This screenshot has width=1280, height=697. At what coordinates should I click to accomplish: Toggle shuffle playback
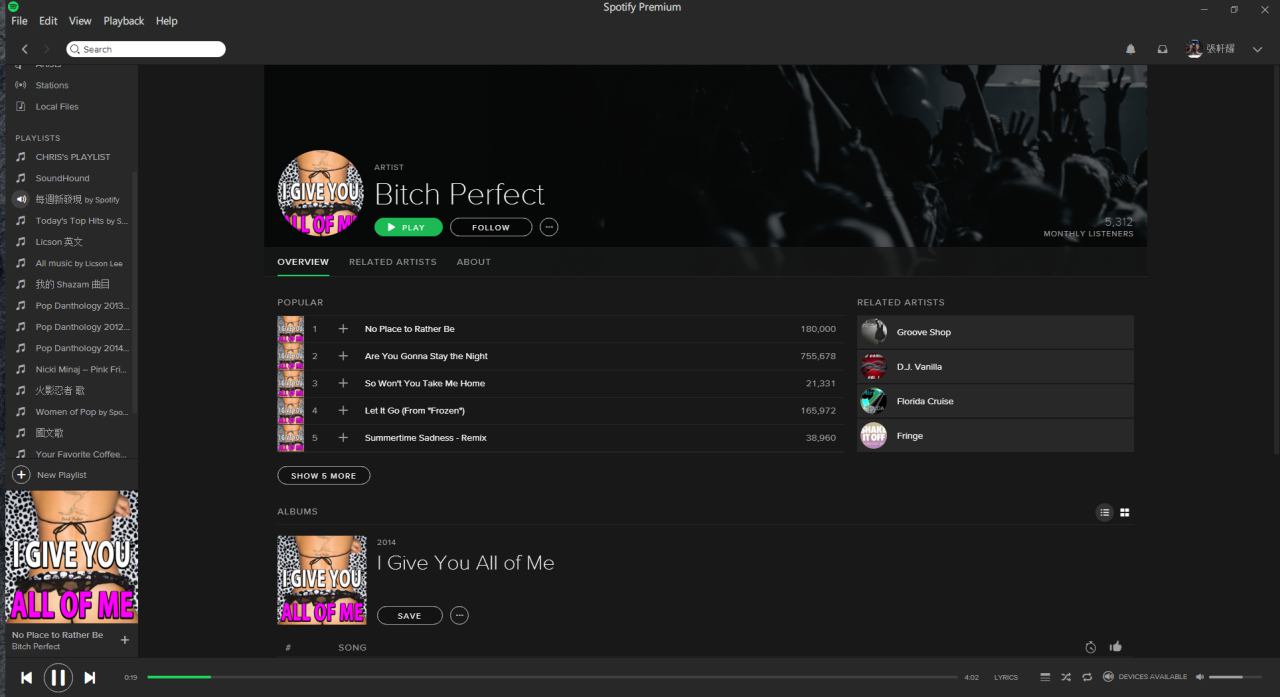click(1066, 677)
